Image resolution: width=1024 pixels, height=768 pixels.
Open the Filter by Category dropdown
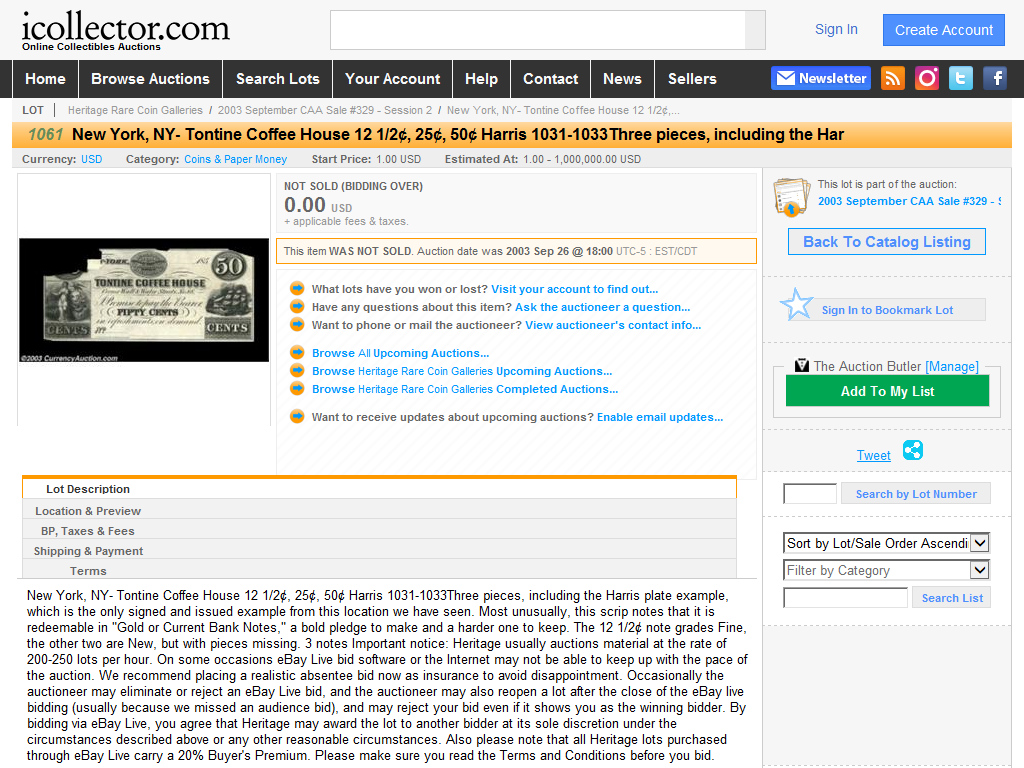[x=886, y=570]
